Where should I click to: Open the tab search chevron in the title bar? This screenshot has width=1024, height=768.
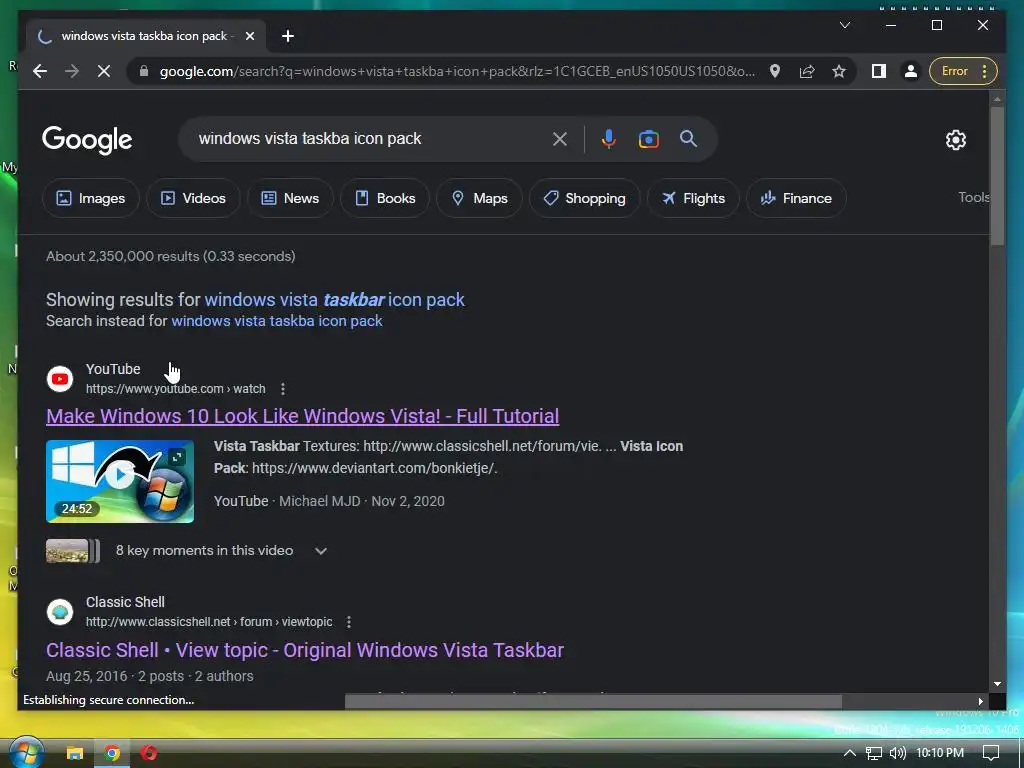click(x=845, y=25)
